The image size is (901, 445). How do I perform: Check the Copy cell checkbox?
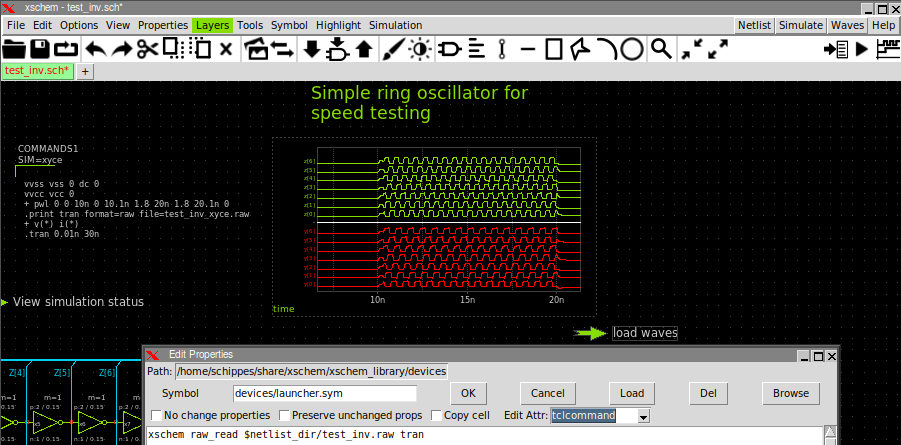pyautogui.click(x=437, y=415)
